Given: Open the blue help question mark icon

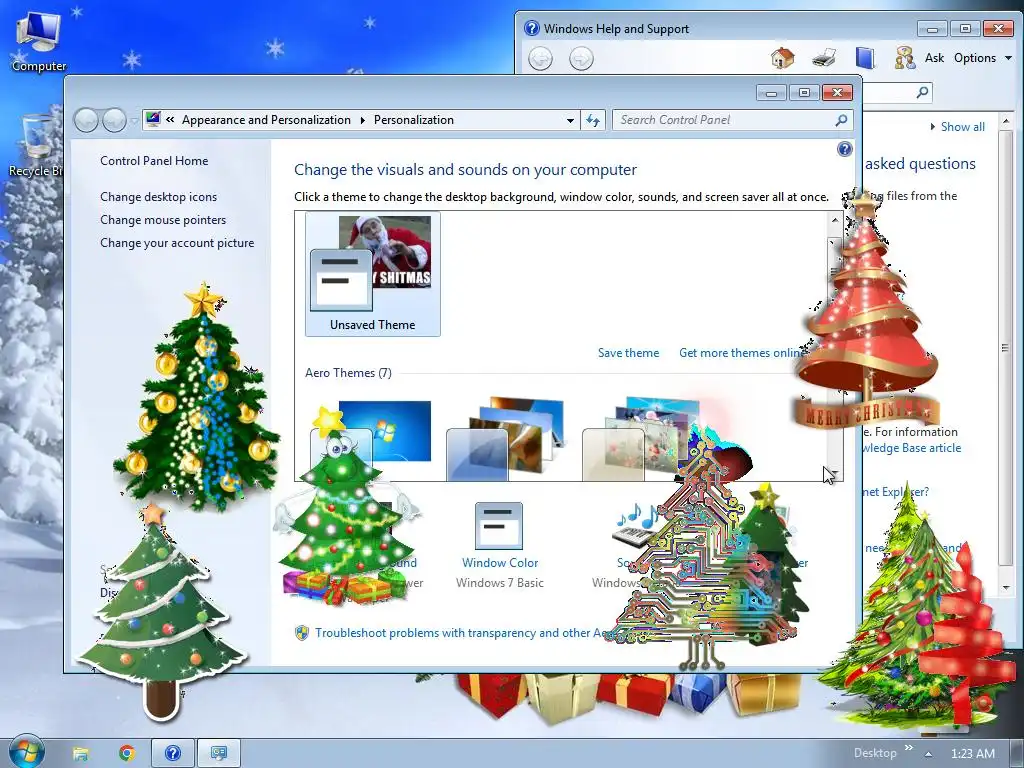Looking at the screenshot, I should tap(844, 150).
